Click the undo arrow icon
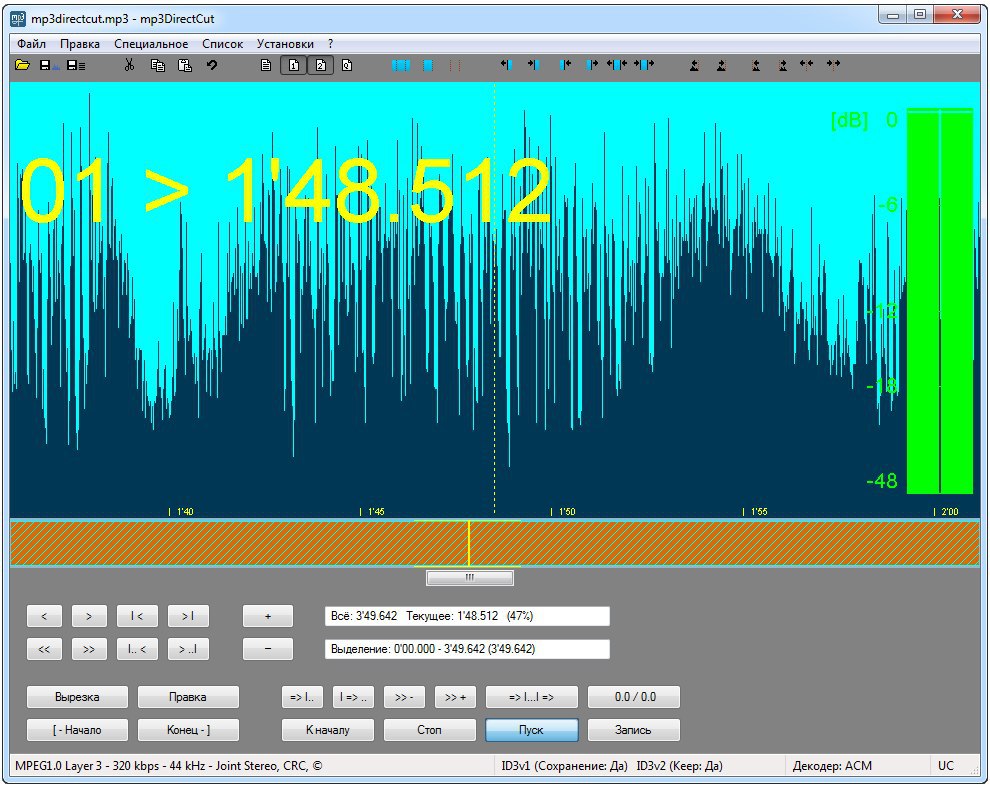 click(x=212, y=65)
